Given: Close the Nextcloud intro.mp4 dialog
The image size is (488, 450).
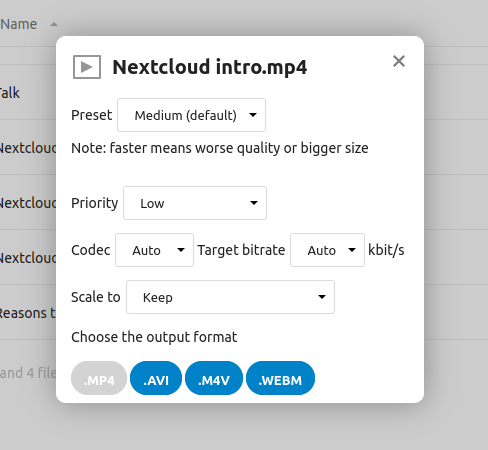Looking at the screenshot, I should [399, 61].
